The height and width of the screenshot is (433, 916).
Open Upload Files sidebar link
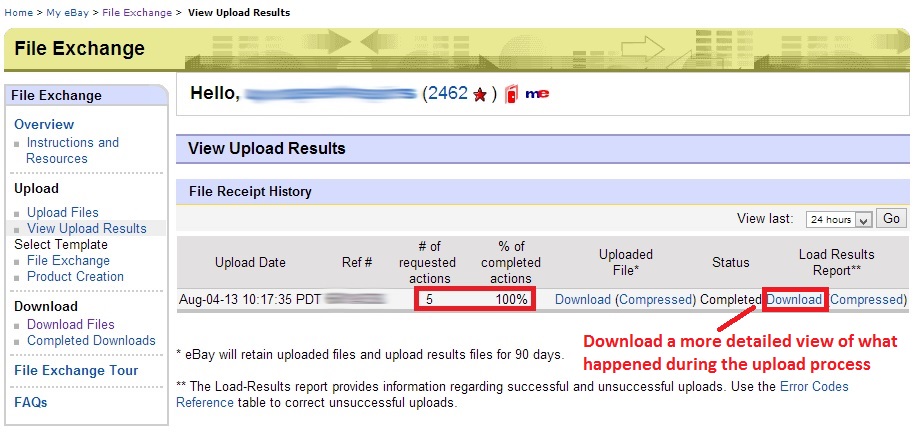pyautogui.click(x=63, y=213)
